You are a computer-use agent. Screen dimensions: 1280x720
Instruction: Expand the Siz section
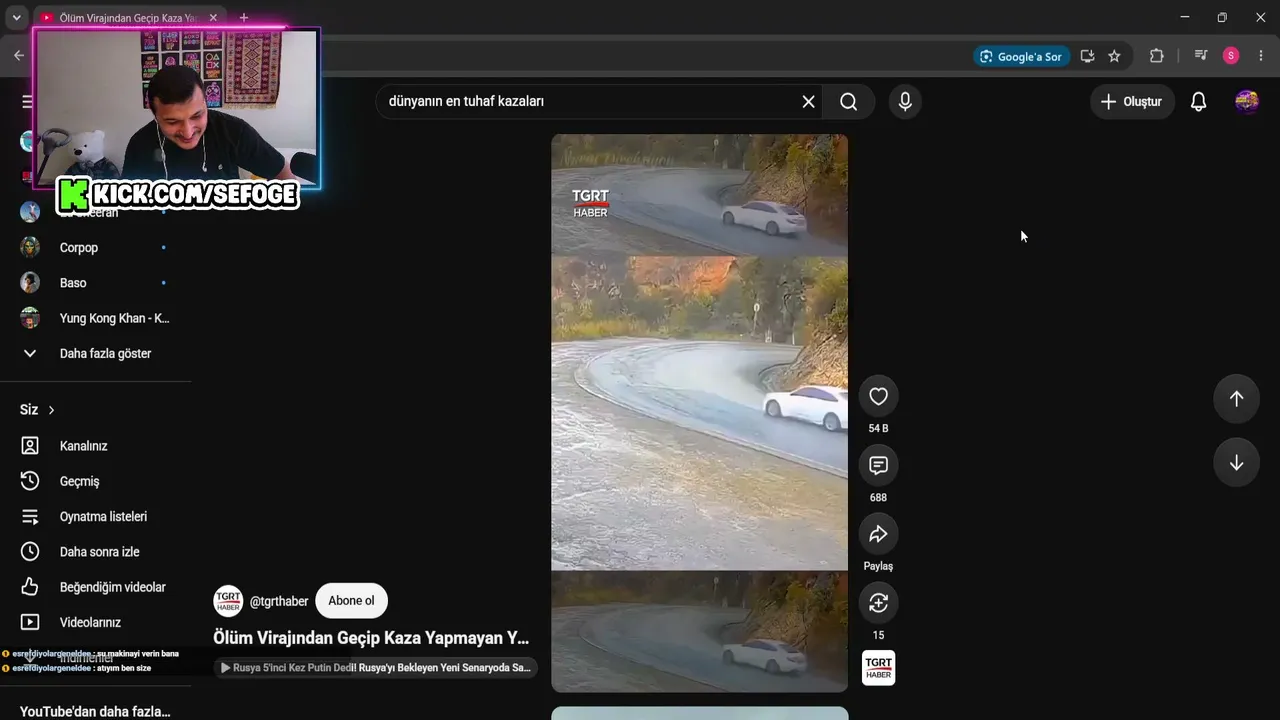(x=38, y=410)
